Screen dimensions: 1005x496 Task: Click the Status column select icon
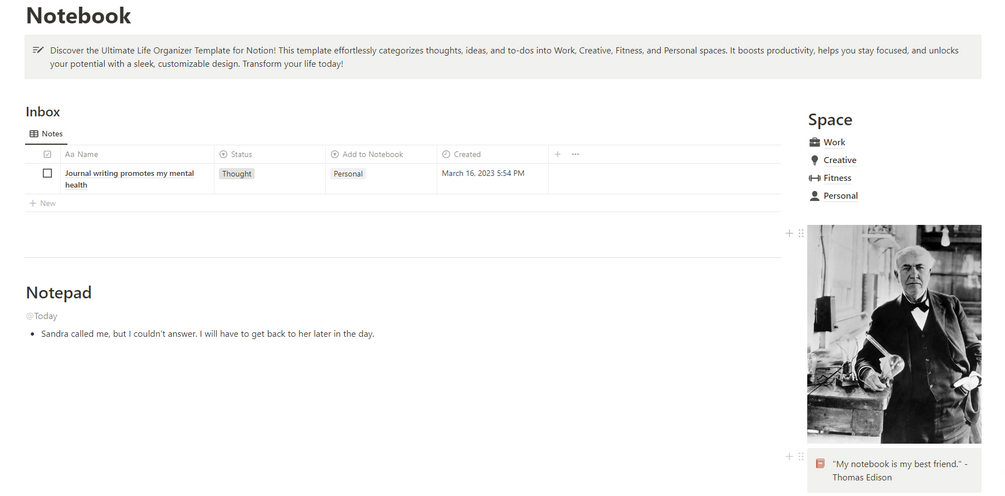[223, 154]
